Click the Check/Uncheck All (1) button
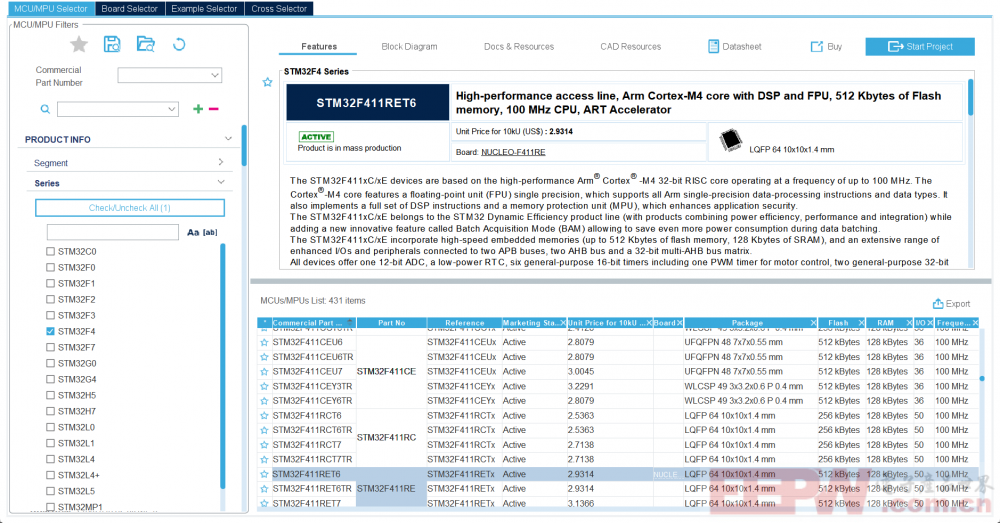This screenshot has width=1000, height=523. [129, 208]
